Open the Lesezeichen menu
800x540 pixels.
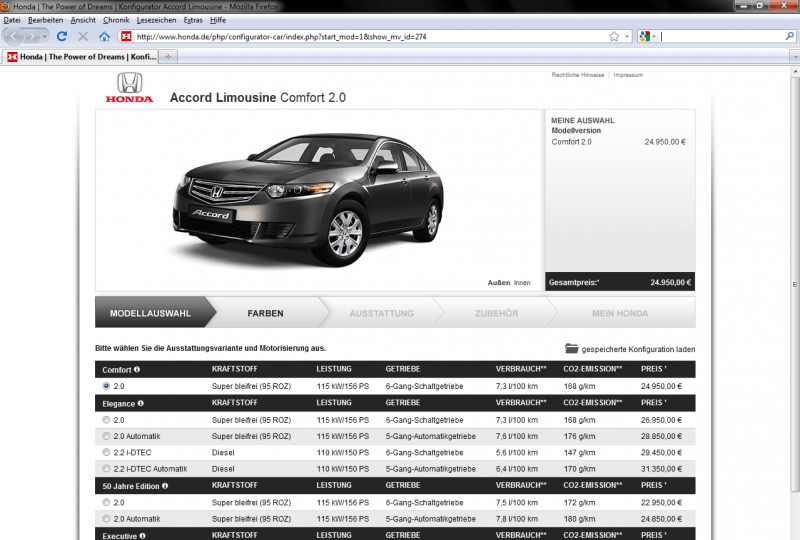(x=157, y=20)
